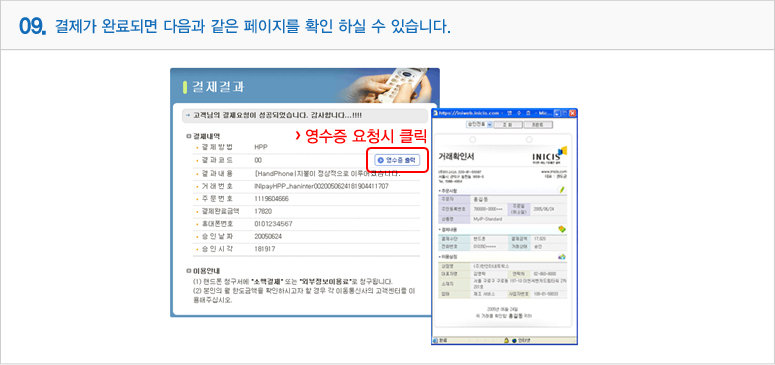Screen dimensions: 775x365
Task: Click the internet zone globe icon in status bar
Action: 515,340
